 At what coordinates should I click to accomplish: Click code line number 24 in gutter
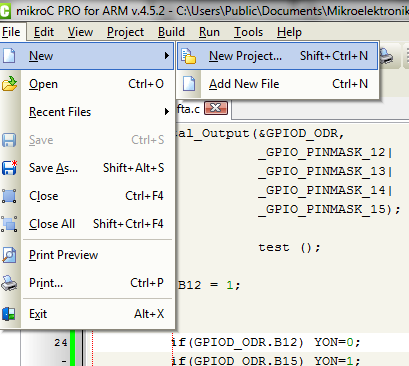61,342
